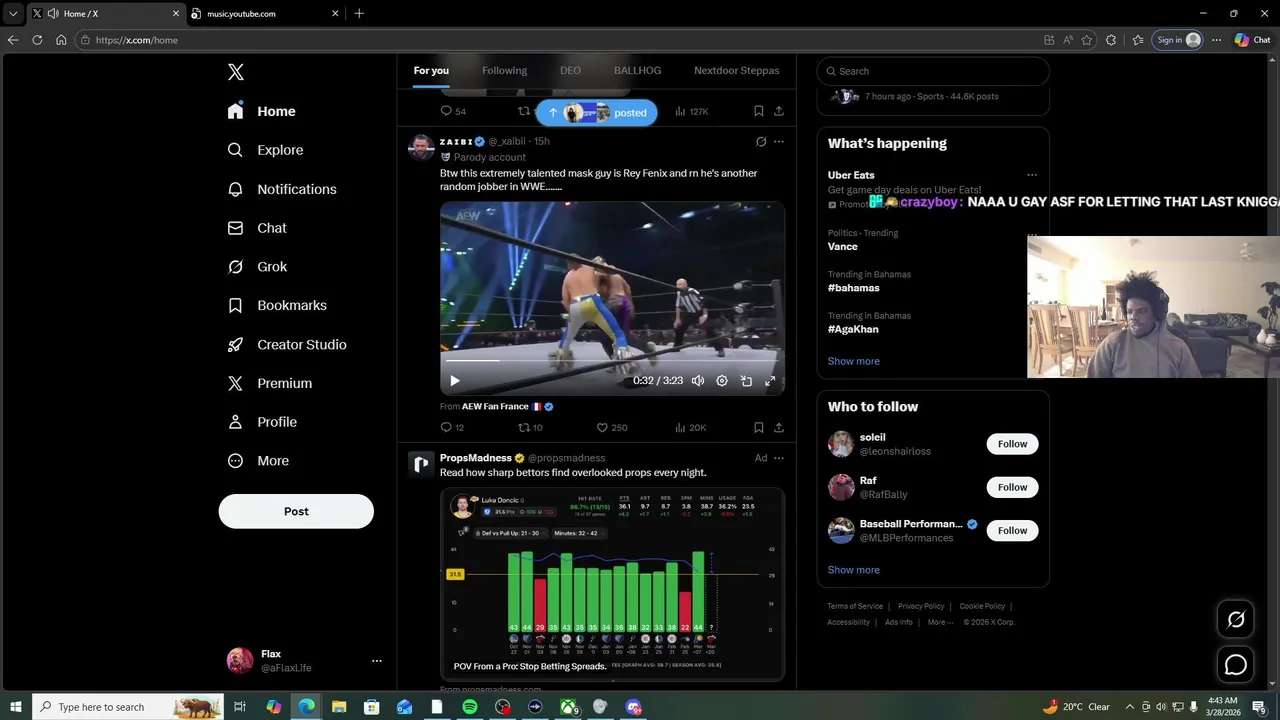Image resolution: width=1280 pixels, height=720 pixels.
Task: Open File Explorer from the taskbar
Action: point(339,707)
